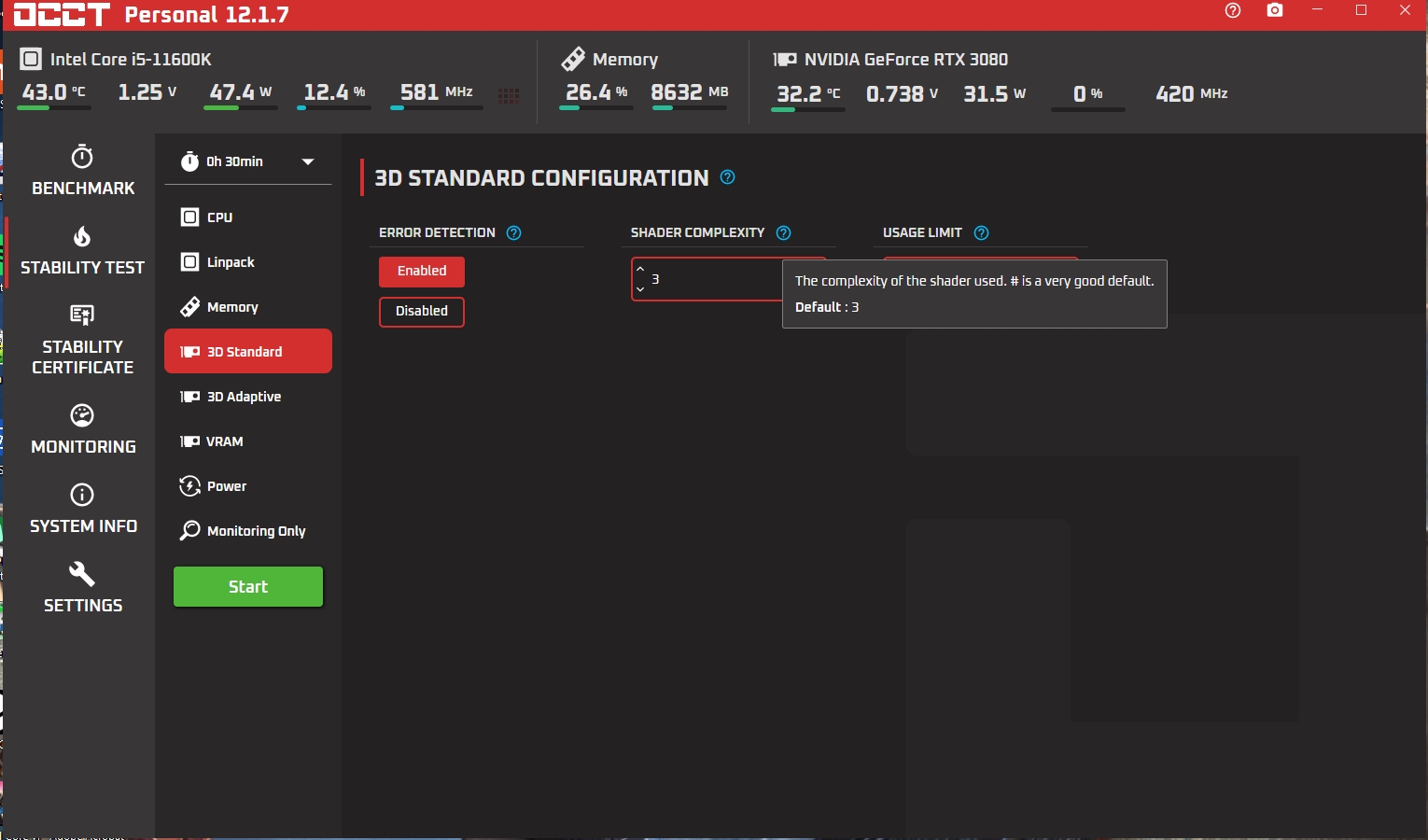
Task: Set error detection to Disabled
Action: tap(422, 312)
